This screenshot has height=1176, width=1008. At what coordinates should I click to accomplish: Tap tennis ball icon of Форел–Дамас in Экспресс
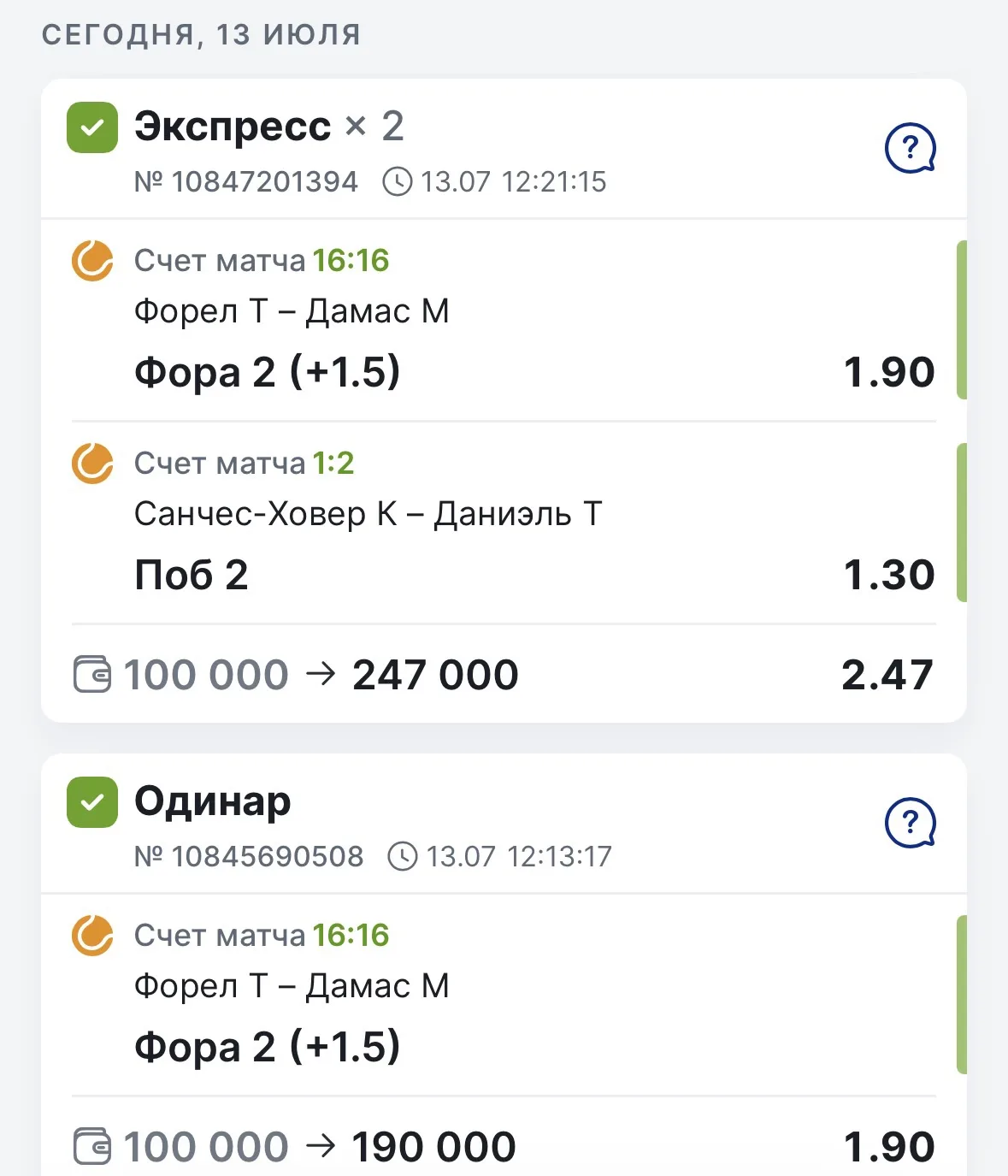click(92, 261)
